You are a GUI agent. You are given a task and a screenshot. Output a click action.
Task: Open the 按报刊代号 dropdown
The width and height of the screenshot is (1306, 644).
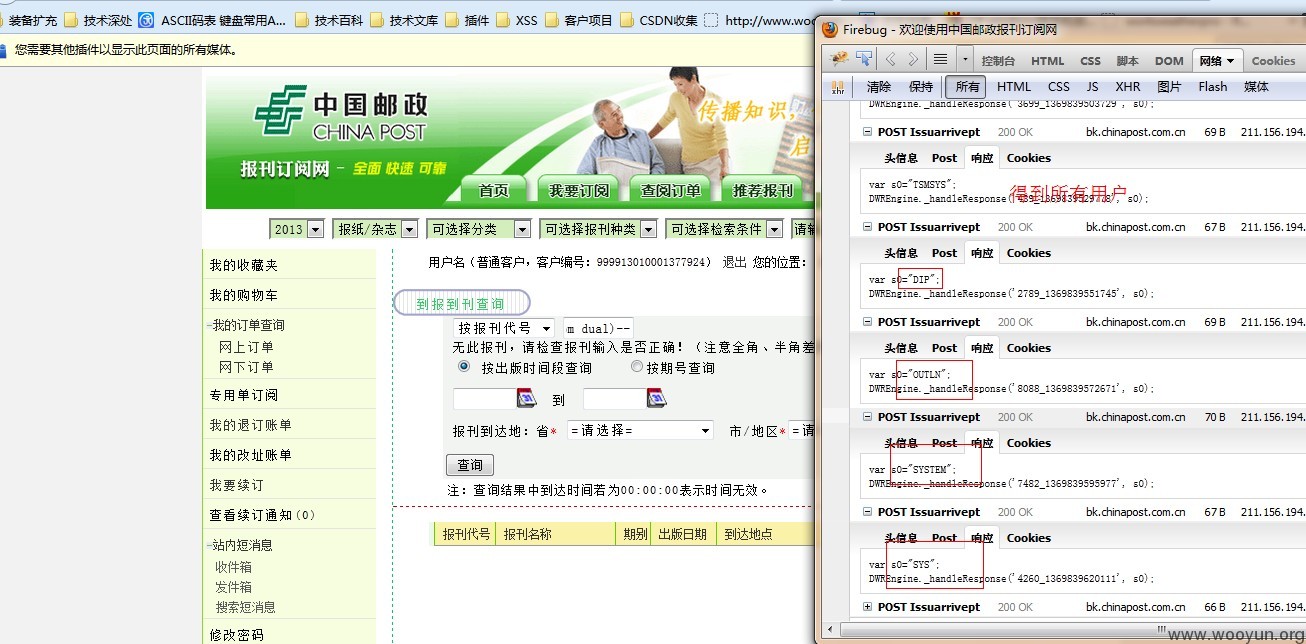click(x=504, y=328)
